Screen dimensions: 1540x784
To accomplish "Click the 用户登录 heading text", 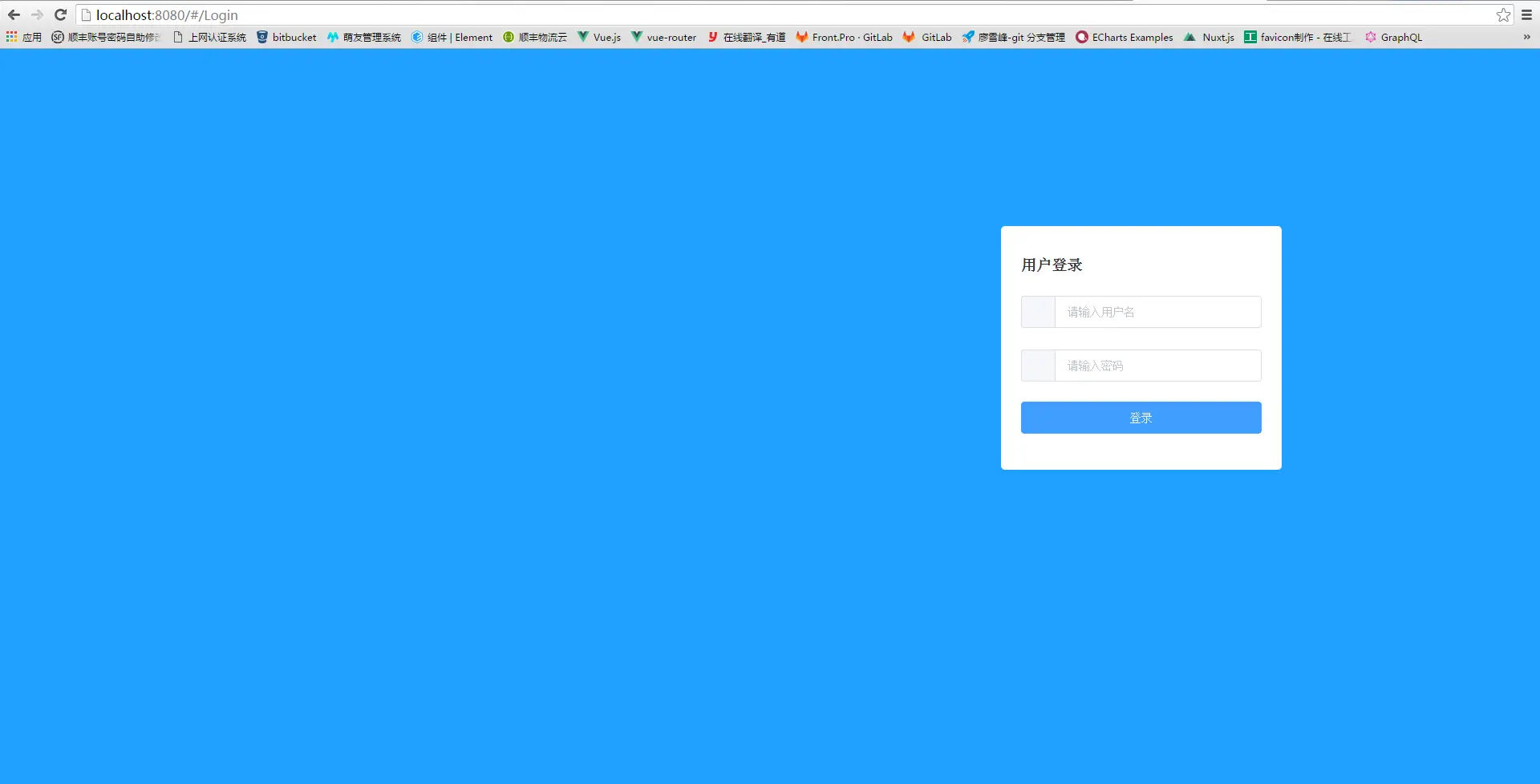I will click(x=1052, y=265).
